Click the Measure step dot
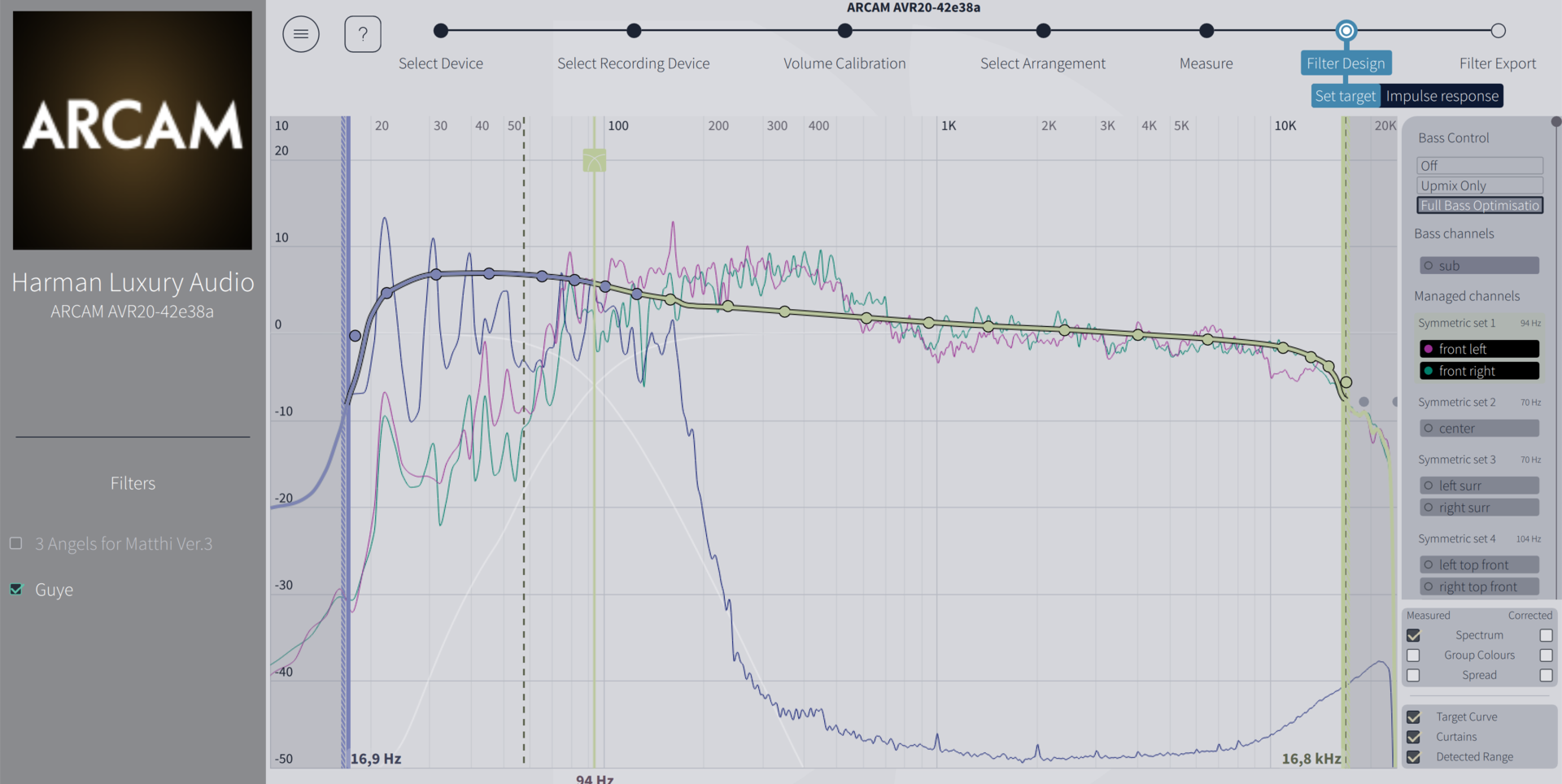This screenshot has width=1562, height=784. 1206,31
